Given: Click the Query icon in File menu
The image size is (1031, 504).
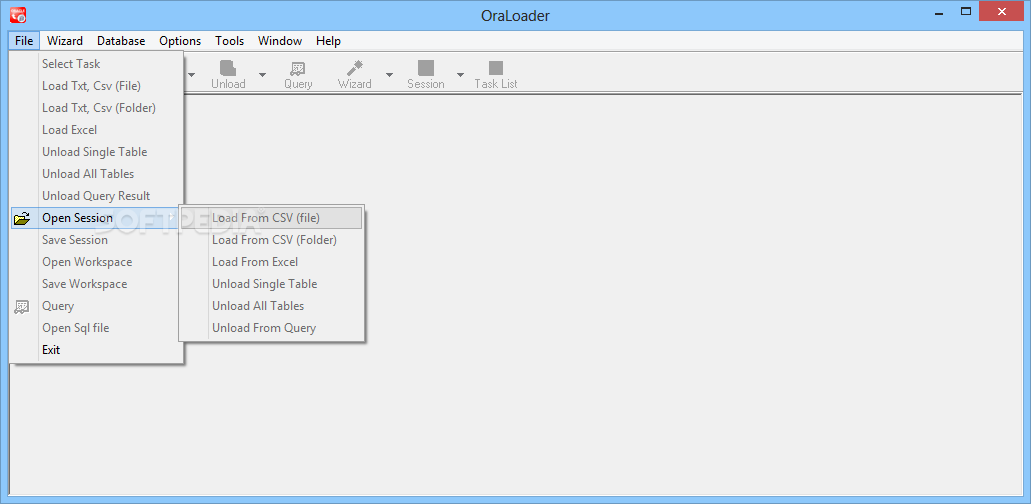Looking at the screenshot, I should click(22, 306).
